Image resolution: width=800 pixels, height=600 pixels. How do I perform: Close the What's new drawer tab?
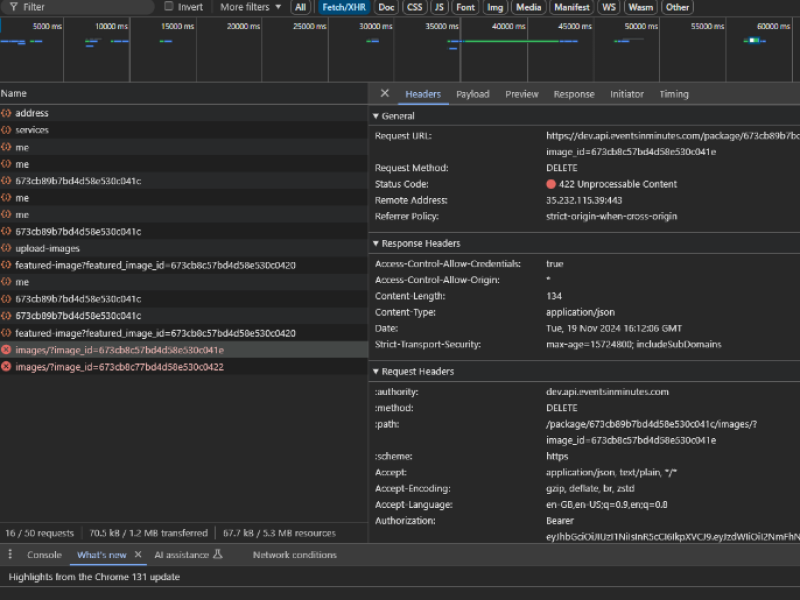click(138, 555)
